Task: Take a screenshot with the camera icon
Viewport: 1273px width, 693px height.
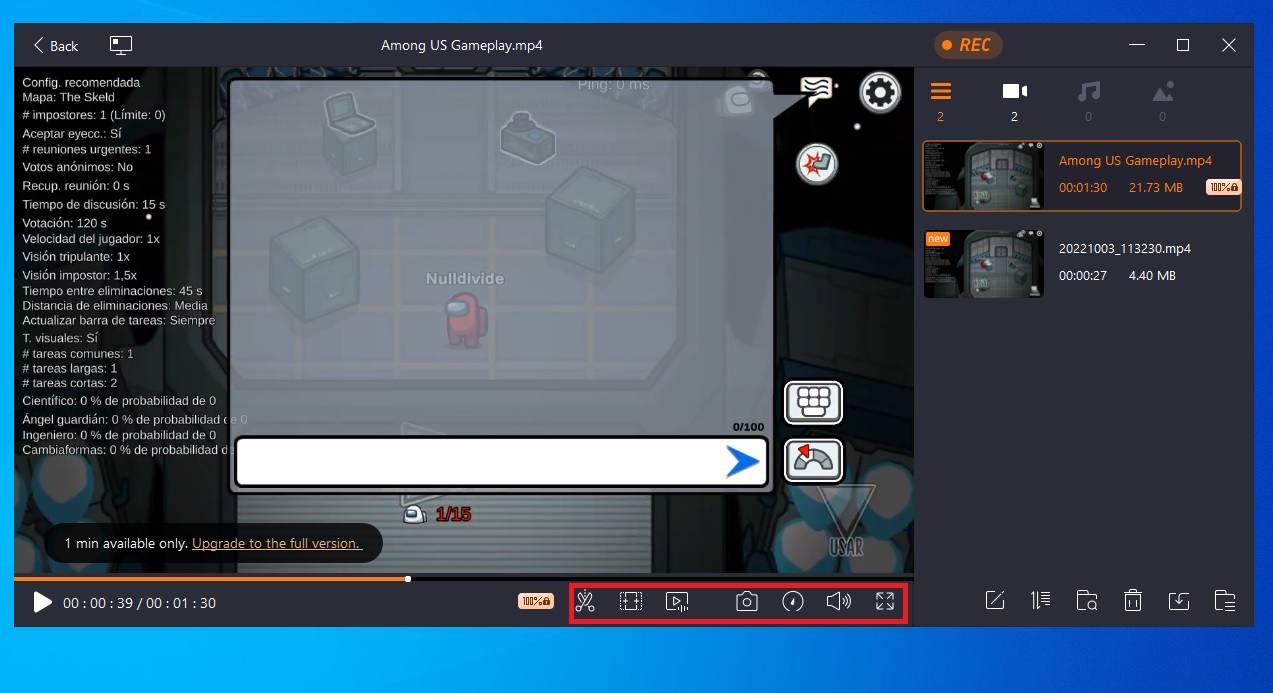Action: click(747, 602)
